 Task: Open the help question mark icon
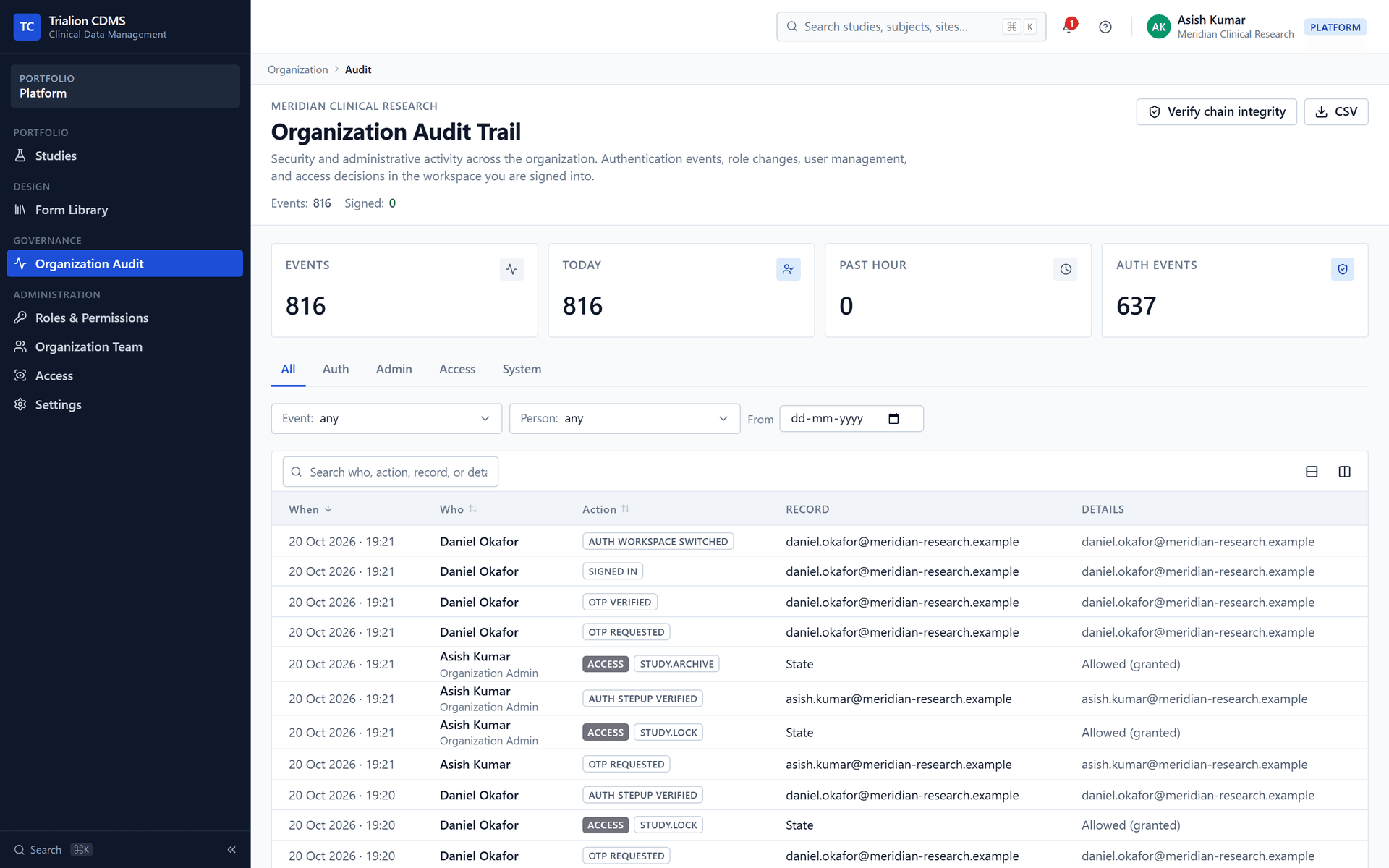[x=1105, y=27]
